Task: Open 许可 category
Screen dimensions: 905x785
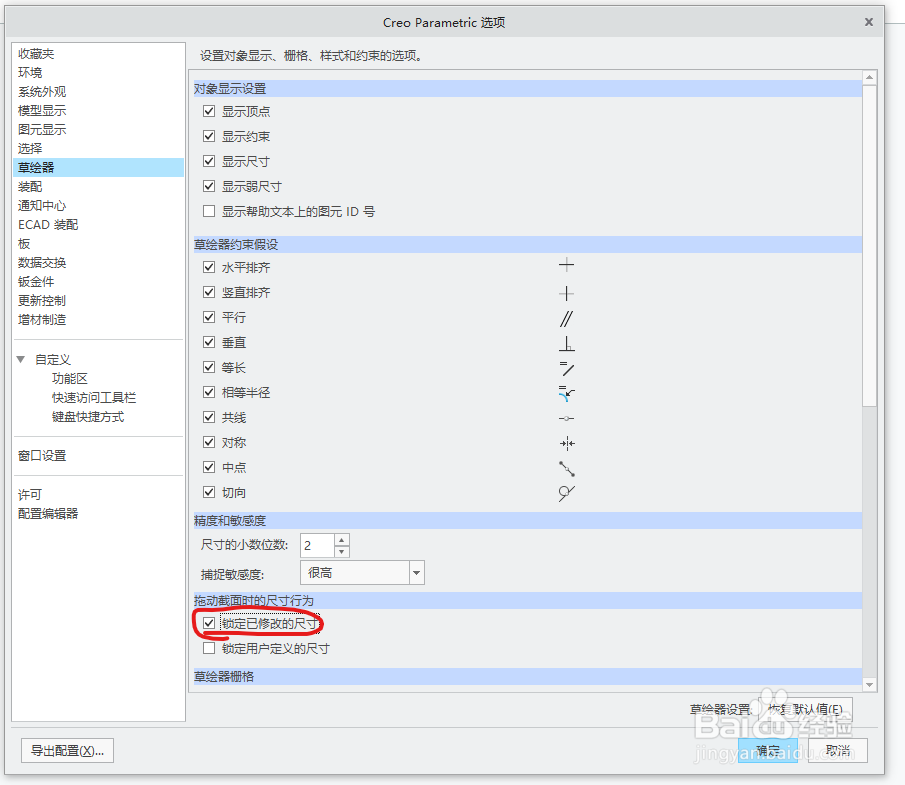Action: point(30,495)
